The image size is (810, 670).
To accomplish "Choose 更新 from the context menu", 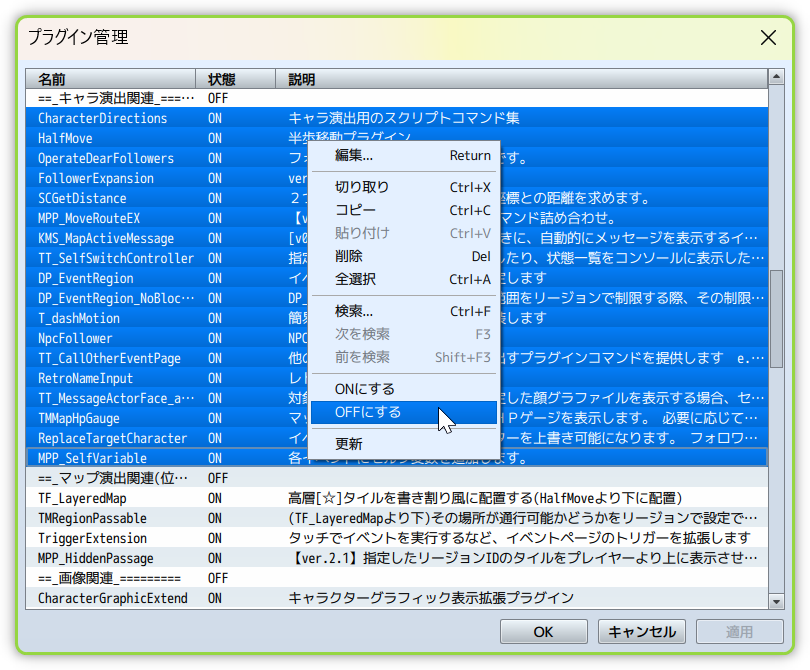I will coord(404,444).
